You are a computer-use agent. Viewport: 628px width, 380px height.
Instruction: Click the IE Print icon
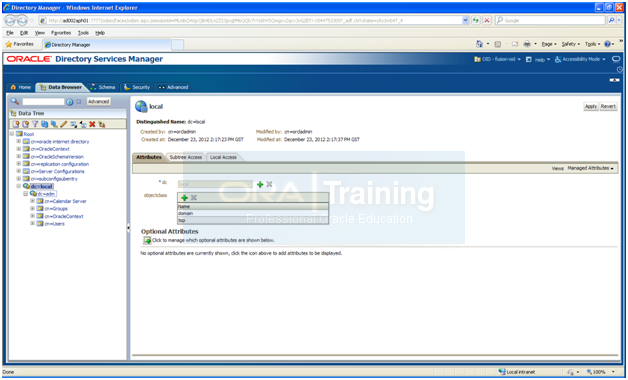(527, 44)
